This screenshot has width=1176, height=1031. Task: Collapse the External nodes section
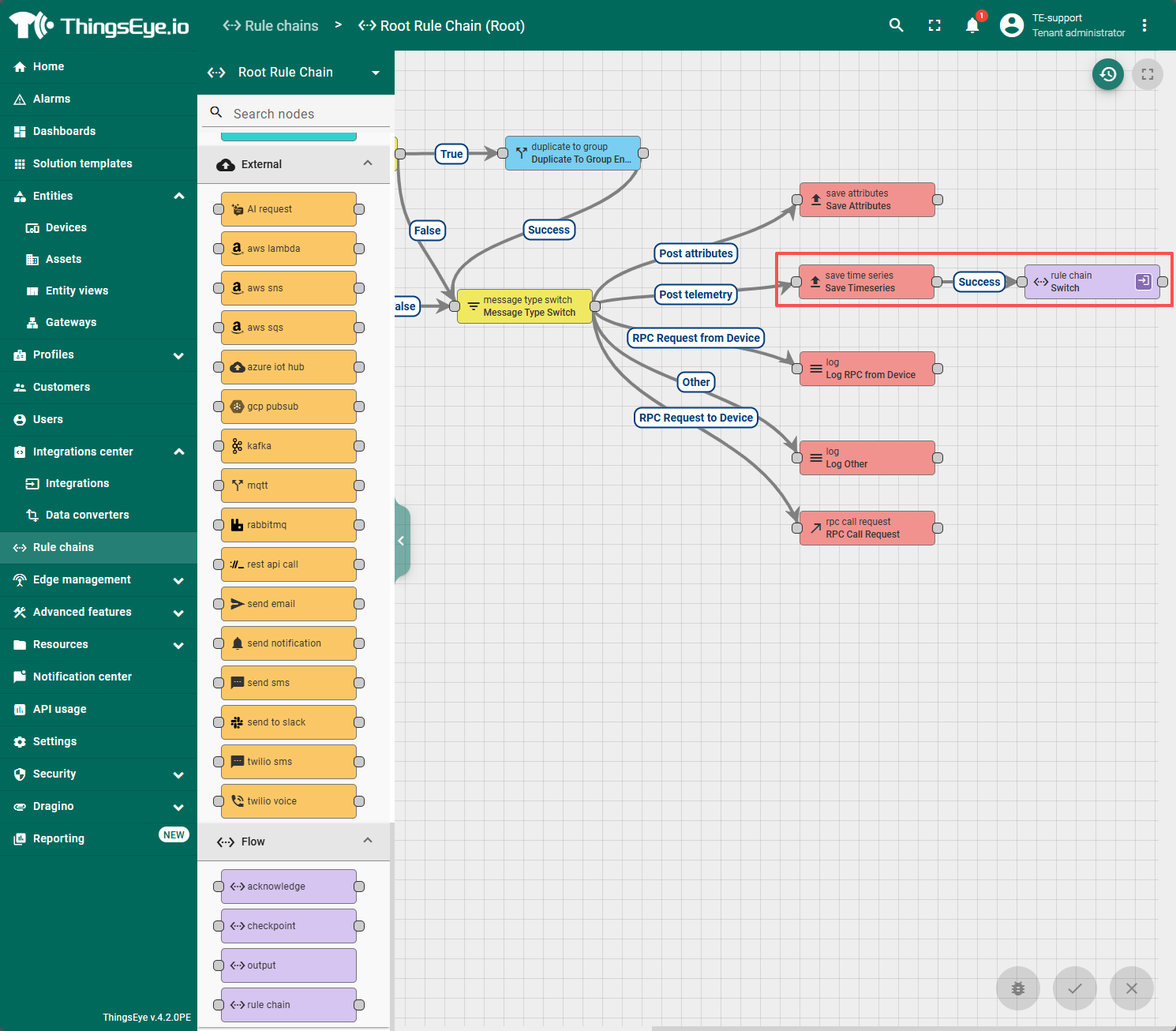point(368,163)
